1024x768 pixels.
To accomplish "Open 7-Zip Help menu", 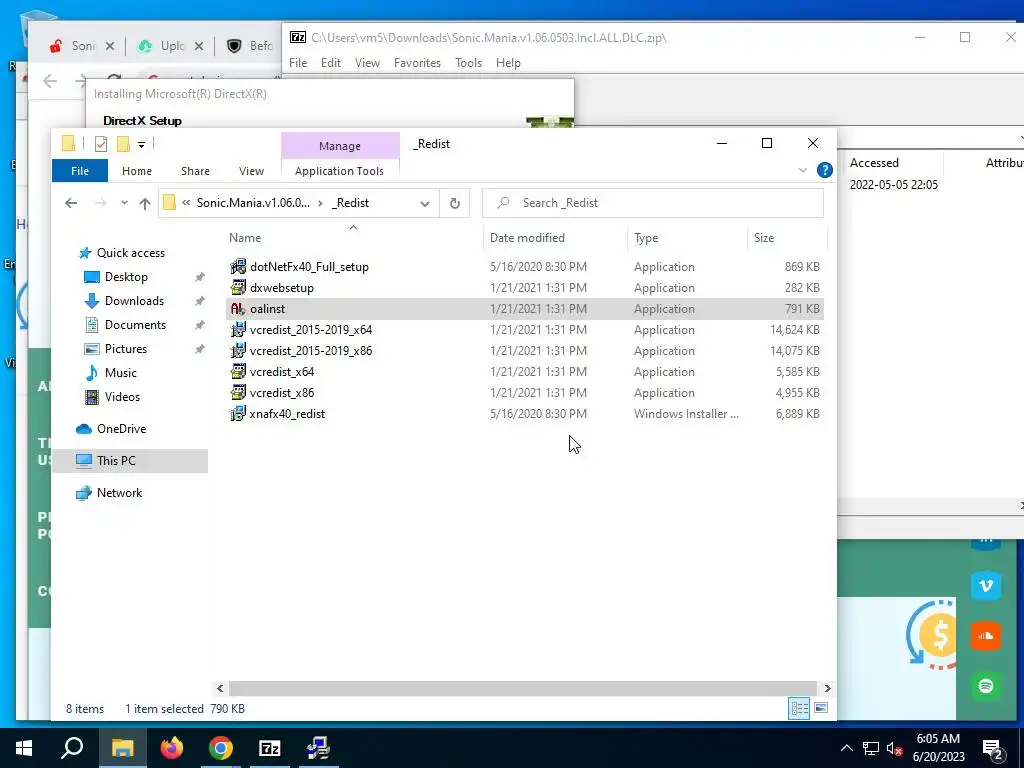I will pos(508,63).
